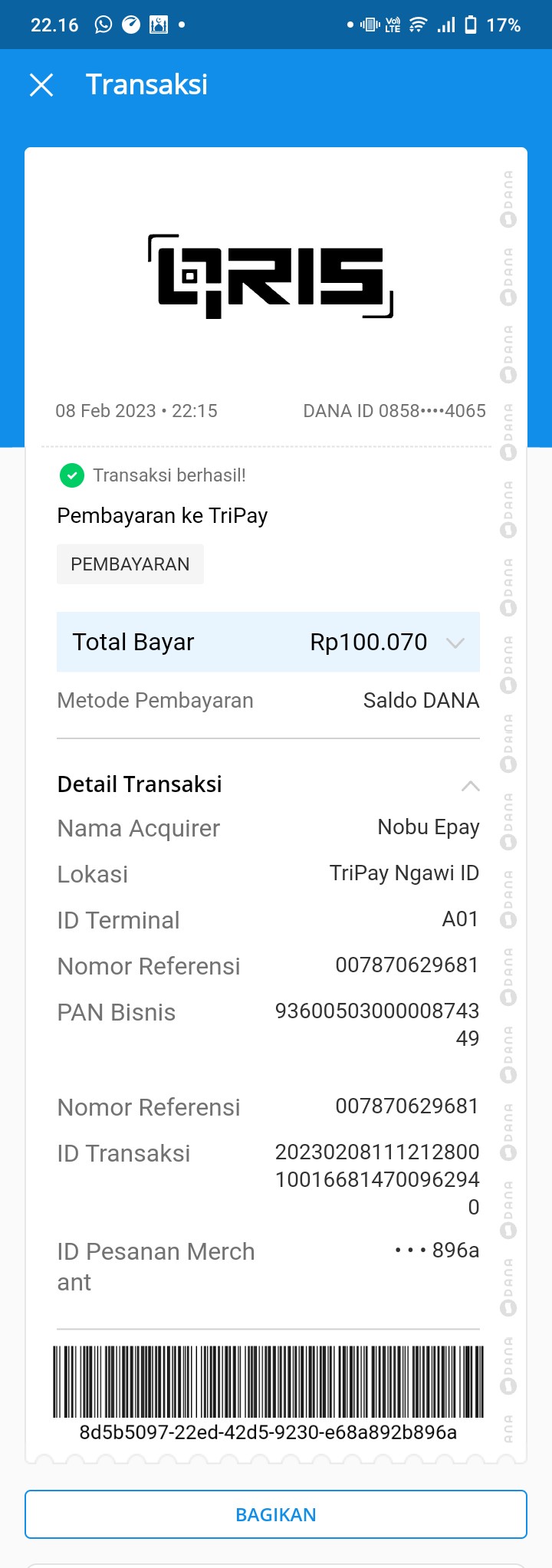This screenshot has height=1568, width=552.
Task: Tap the transaction barcode image
Action: [x=268, y=1382]
